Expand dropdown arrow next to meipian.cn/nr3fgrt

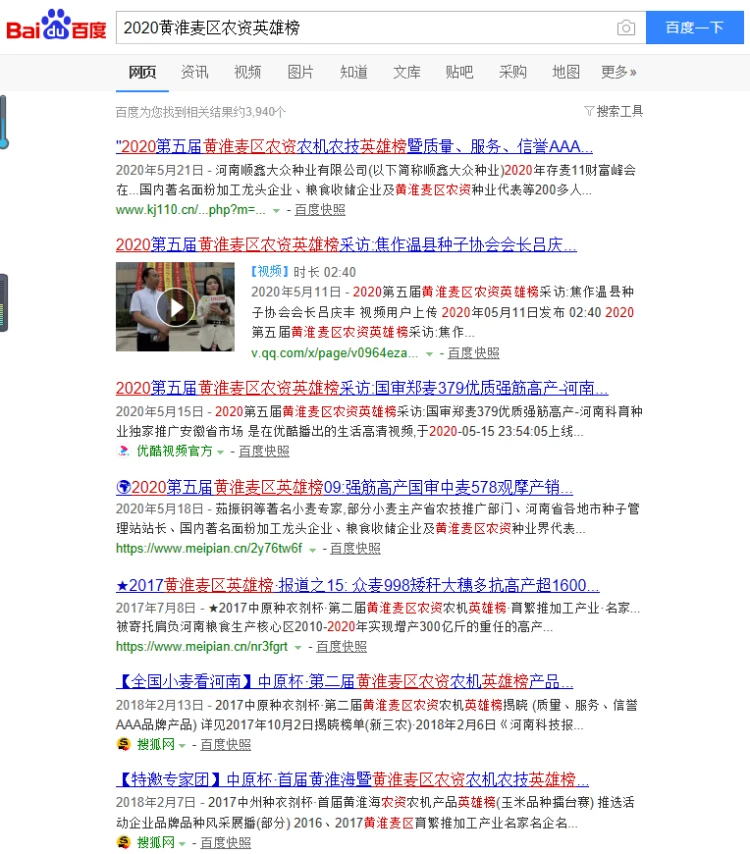(x=298, y=648)
